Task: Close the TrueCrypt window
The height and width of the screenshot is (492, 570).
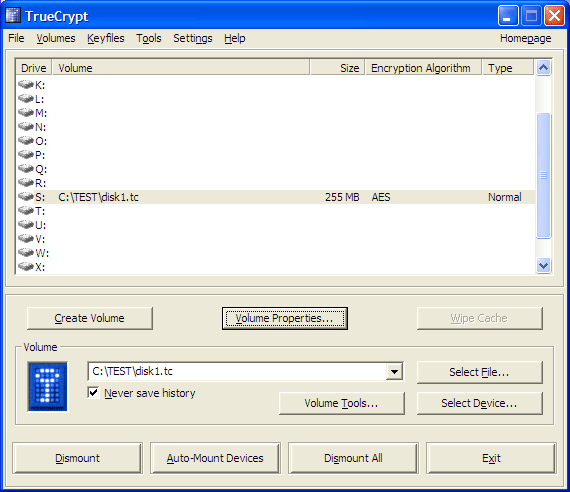Action: [x=554, y=16]
